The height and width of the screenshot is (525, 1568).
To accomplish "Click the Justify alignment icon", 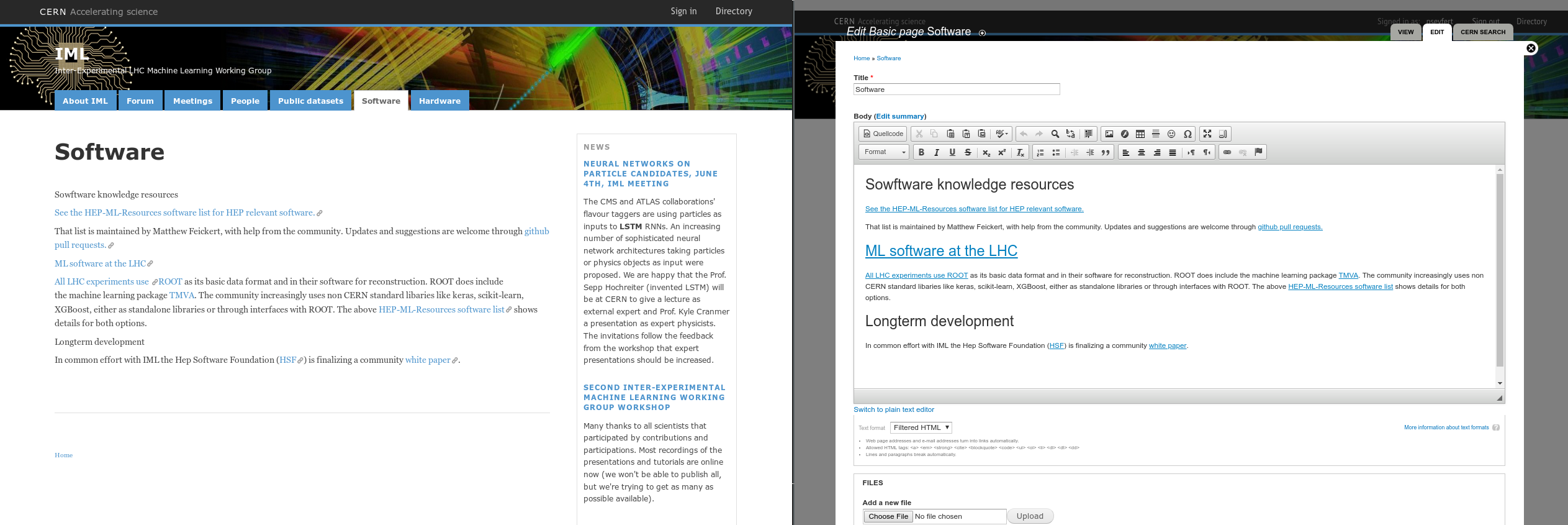I will pyautogui.click(x=1173, y=152).
